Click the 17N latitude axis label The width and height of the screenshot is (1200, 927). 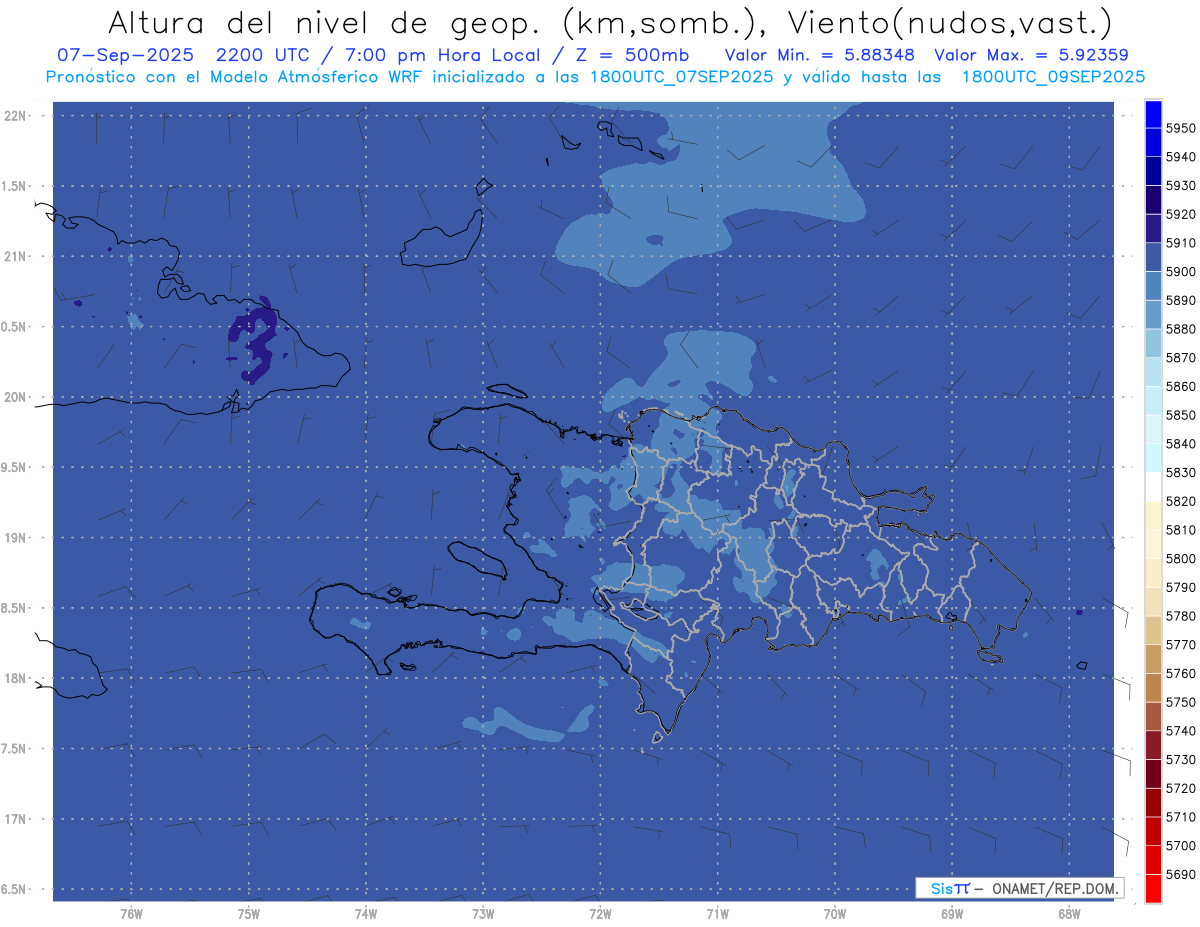[17, 820]
